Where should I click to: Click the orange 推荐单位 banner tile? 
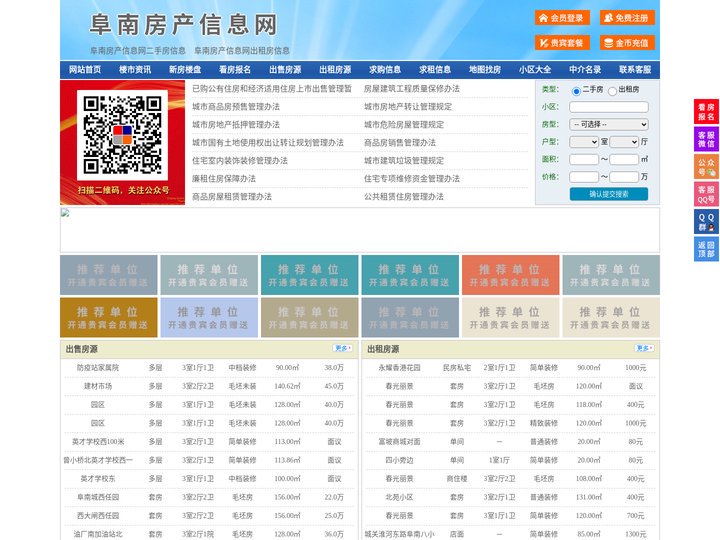tap(511, 275)
